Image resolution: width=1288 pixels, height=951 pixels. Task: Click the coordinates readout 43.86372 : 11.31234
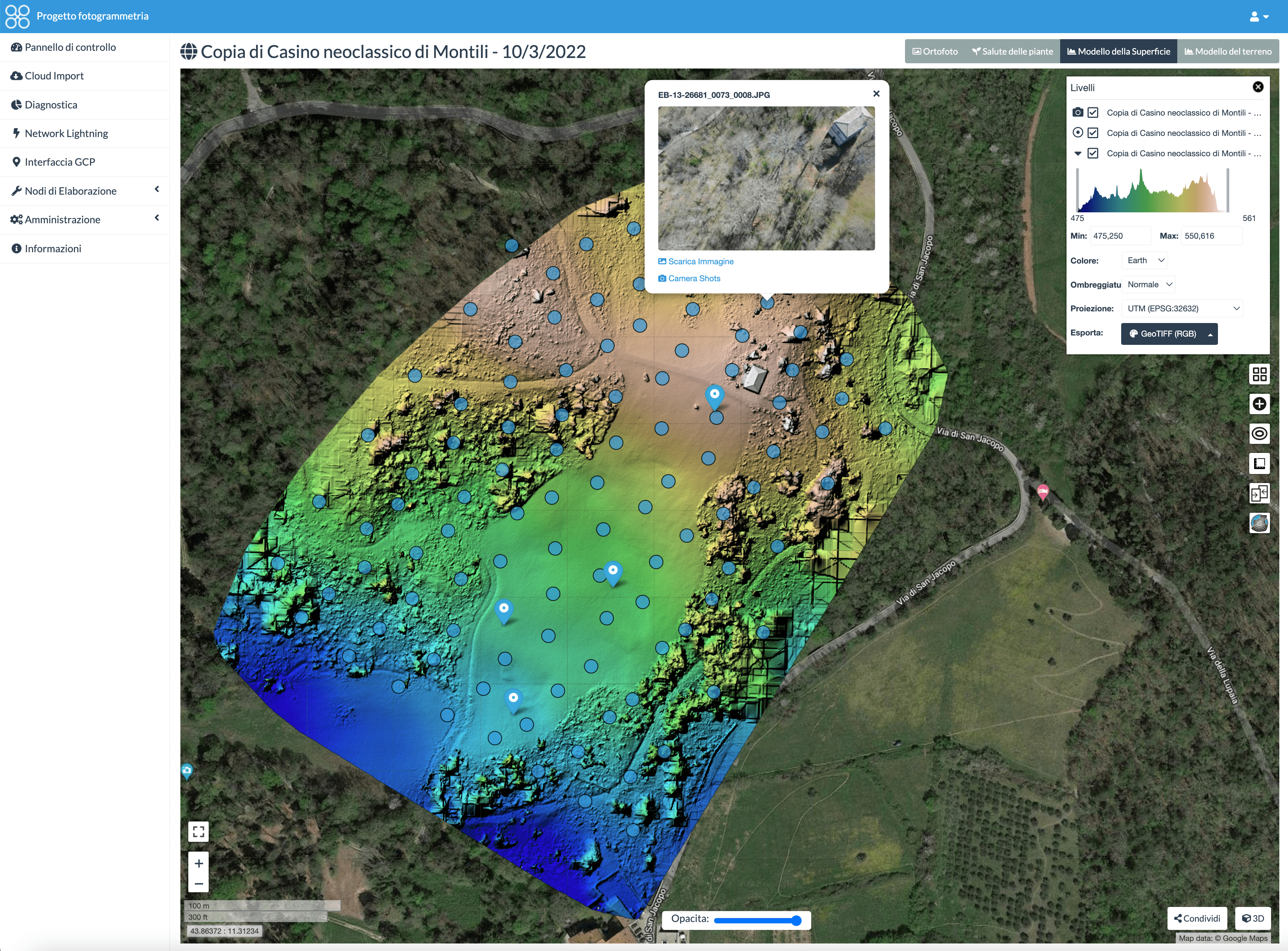tap(224, 931)
